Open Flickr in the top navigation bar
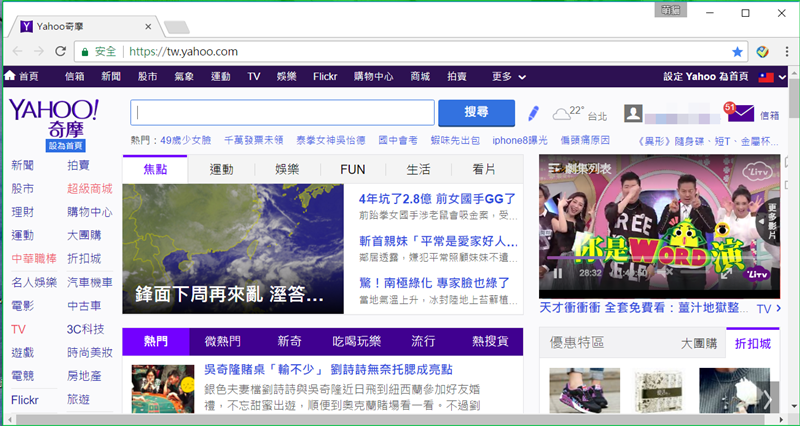 [325, 77]
